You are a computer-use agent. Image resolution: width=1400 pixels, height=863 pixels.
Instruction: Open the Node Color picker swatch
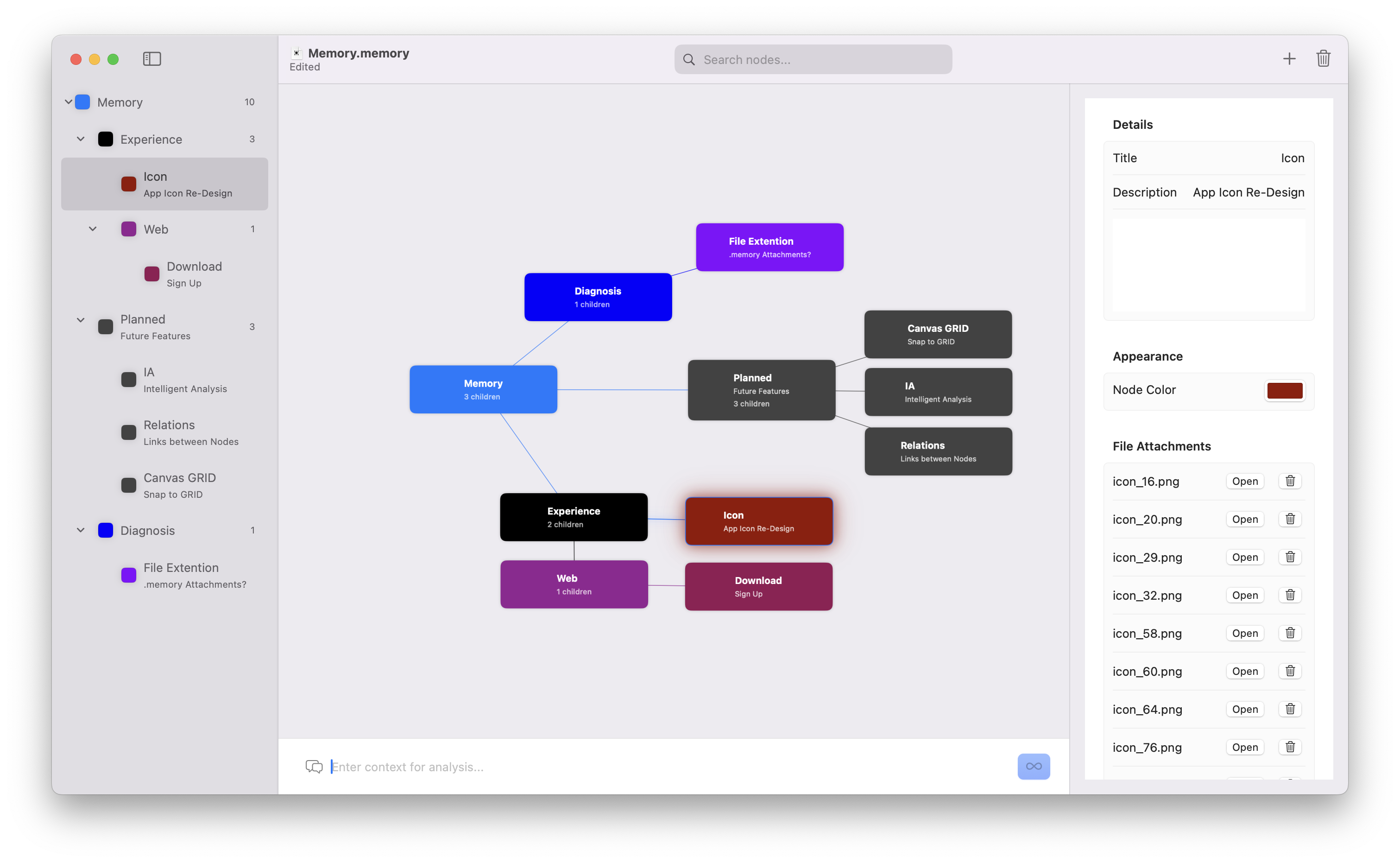pyautogui.click(x=1284, y=390)
